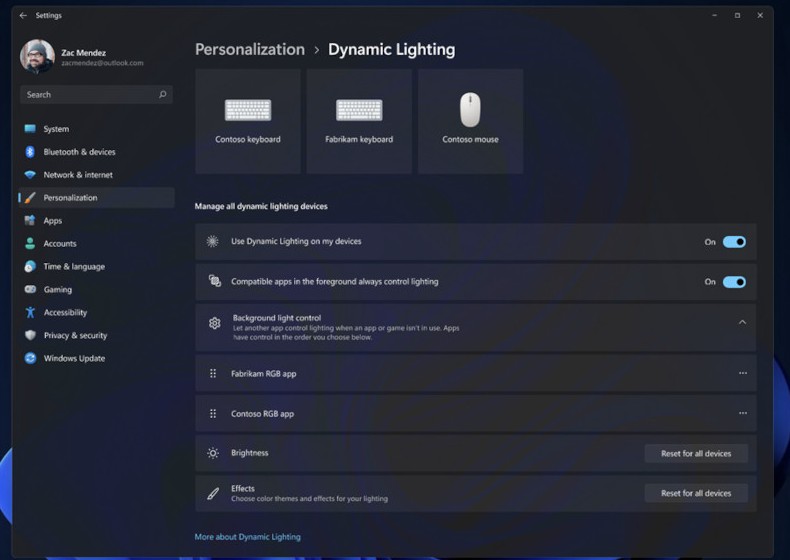The height and width of the screenshot is (560, 790).
Task: Reset Effects for all devices
Action: click(x=696, y=493)
